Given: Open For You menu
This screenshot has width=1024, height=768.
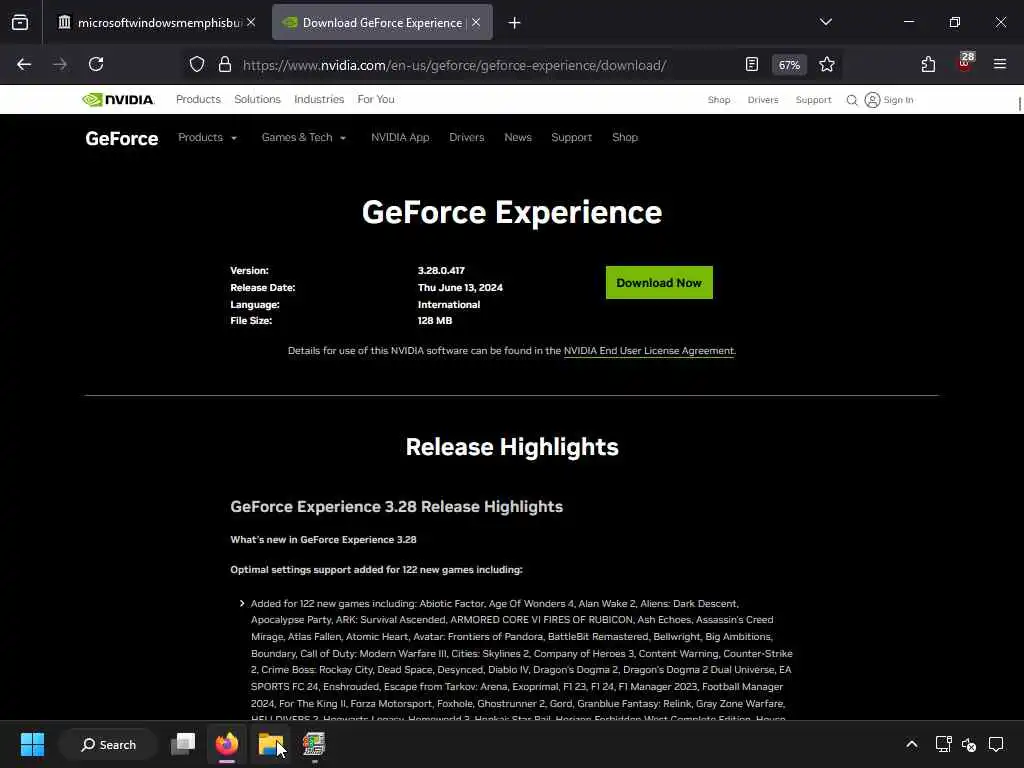Looking at the screenshot, I should pos(376,99).
